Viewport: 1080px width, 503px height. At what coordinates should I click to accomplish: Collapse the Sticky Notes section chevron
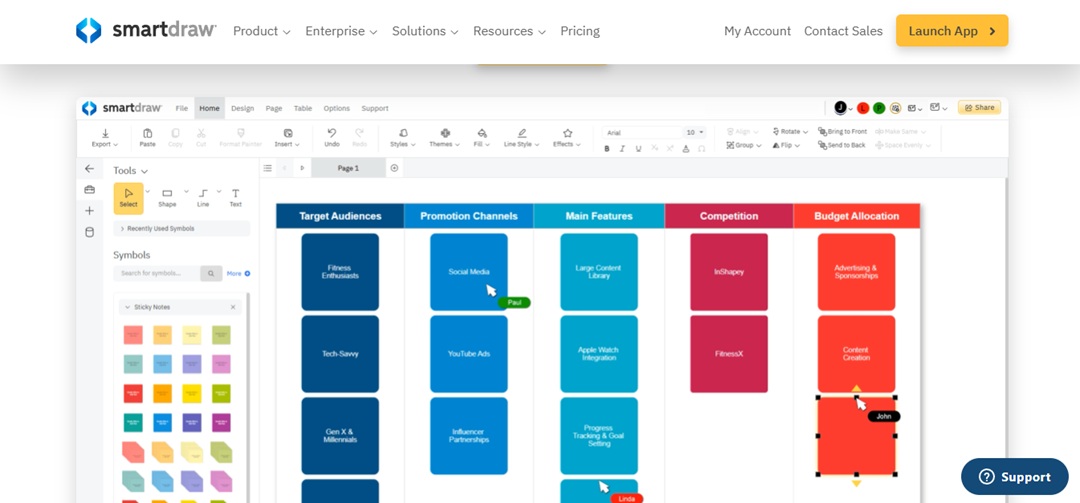pyautogui.click(x=127, y=307)
